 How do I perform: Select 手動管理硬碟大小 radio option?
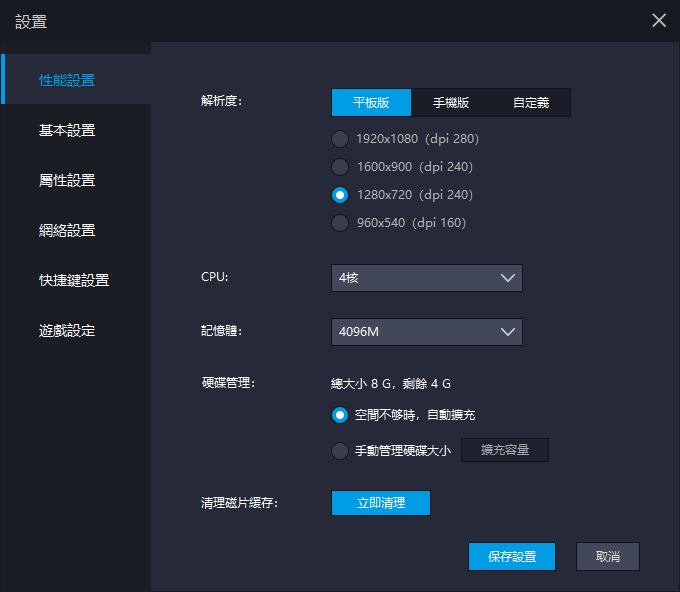(x=340, y=450)
